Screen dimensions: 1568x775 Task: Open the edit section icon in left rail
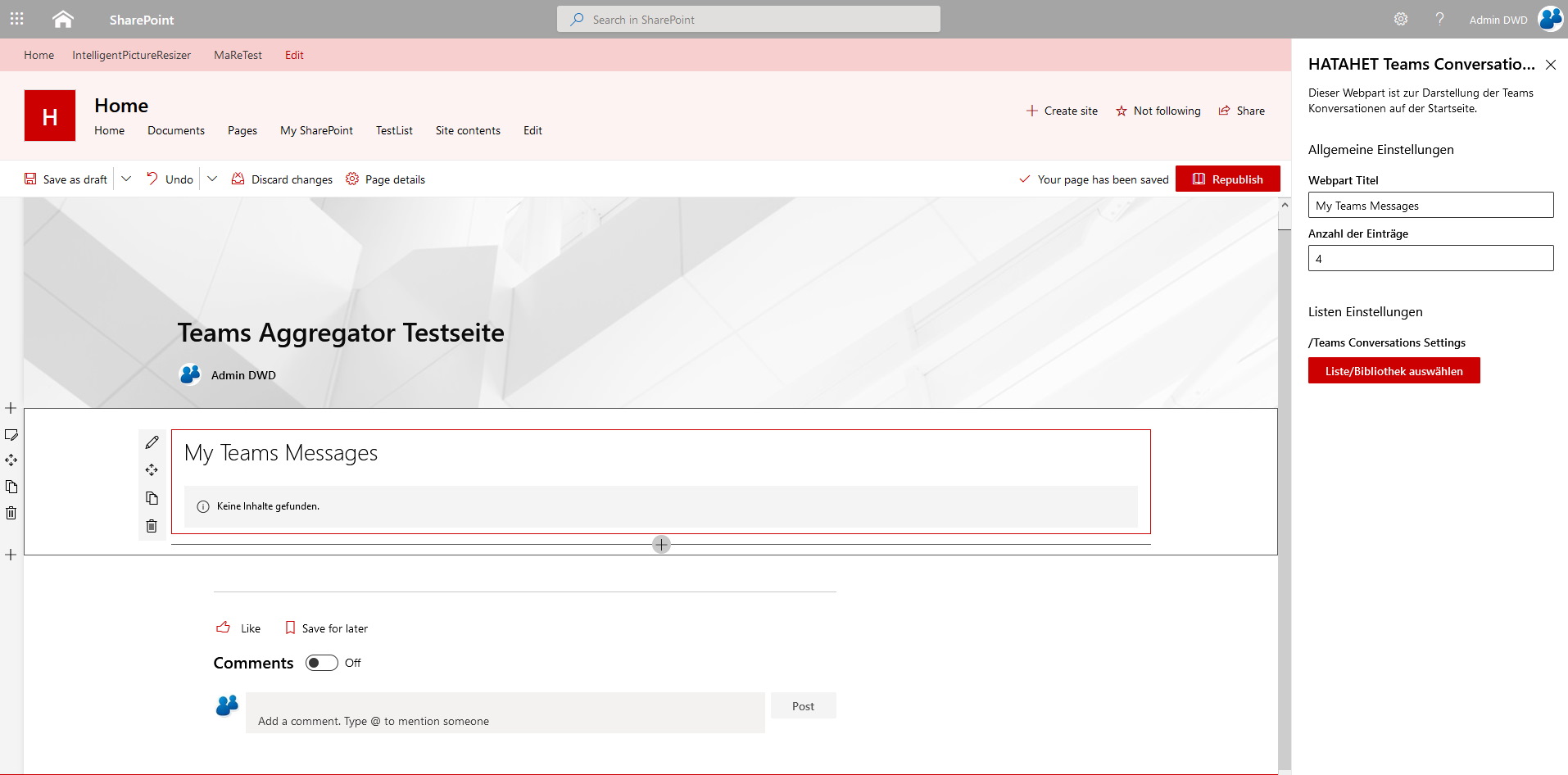(x=11, y=434)
